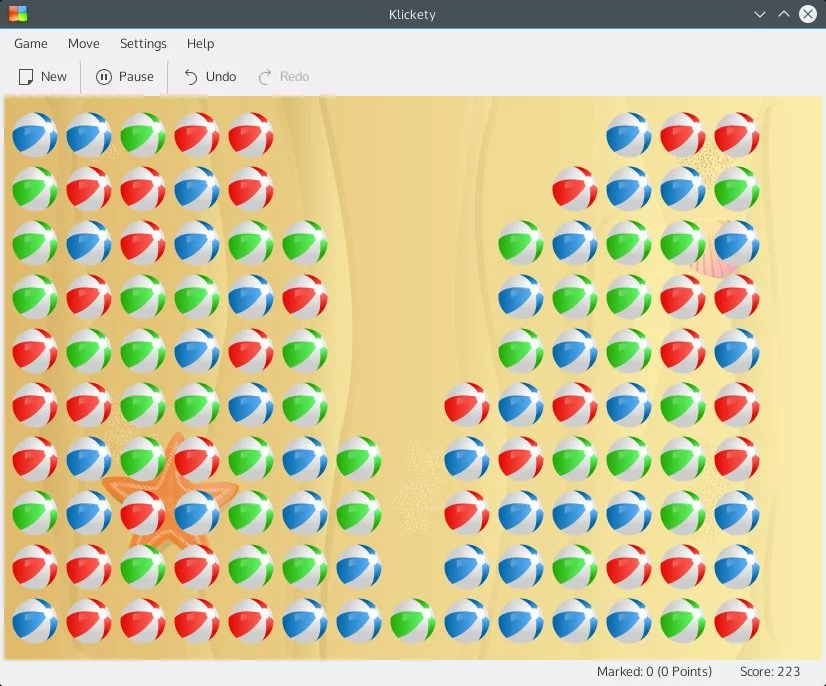The width and height of the screenshot is (826, 686).
Task: Click the green ball directly below the top-left corner ball
Action: (35, 189)
